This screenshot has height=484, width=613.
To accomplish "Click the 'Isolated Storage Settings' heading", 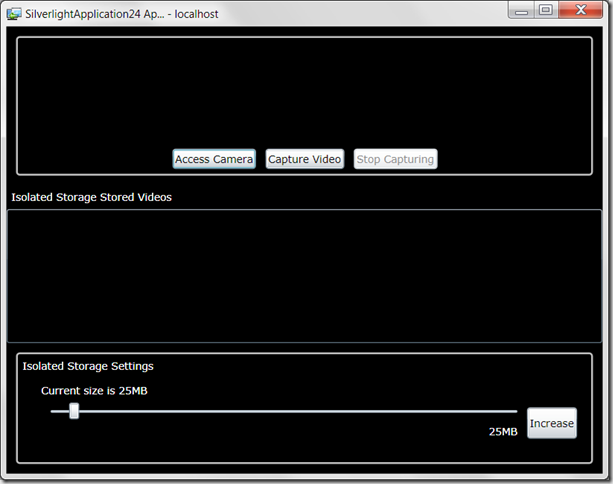I will pos(88,366).
